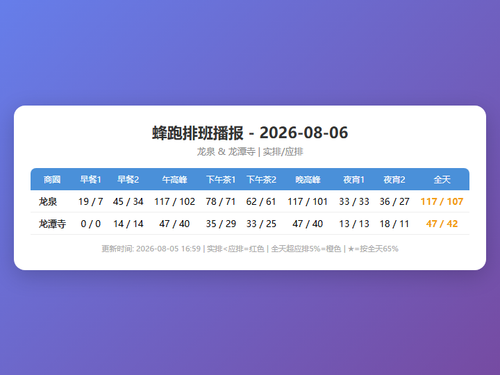This screenshot has height=375, width=500.
Task: Select the '夜宵2' column header
Action: 394,180
